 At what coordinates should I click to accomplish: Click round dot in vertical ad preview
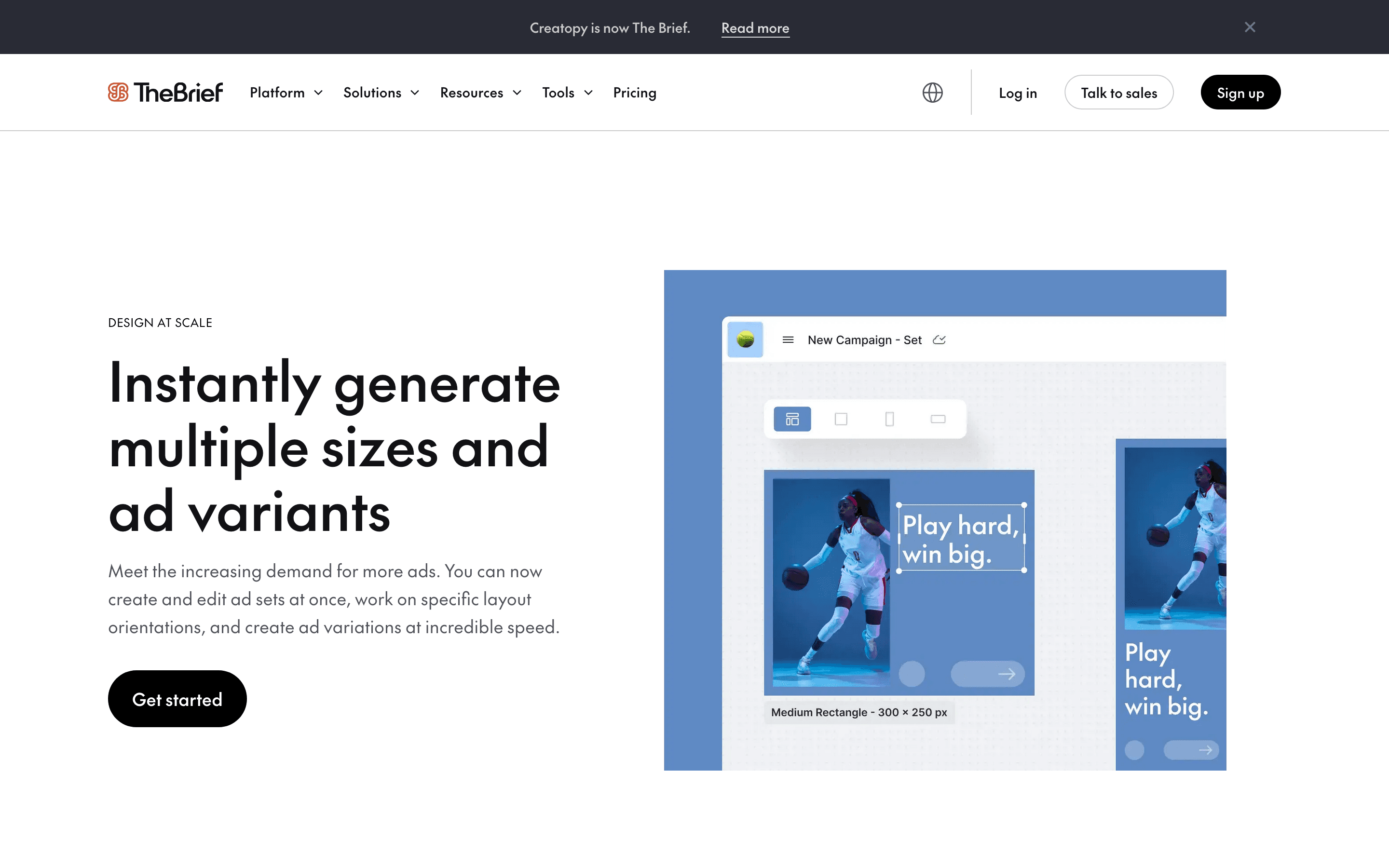[1134, 750]
